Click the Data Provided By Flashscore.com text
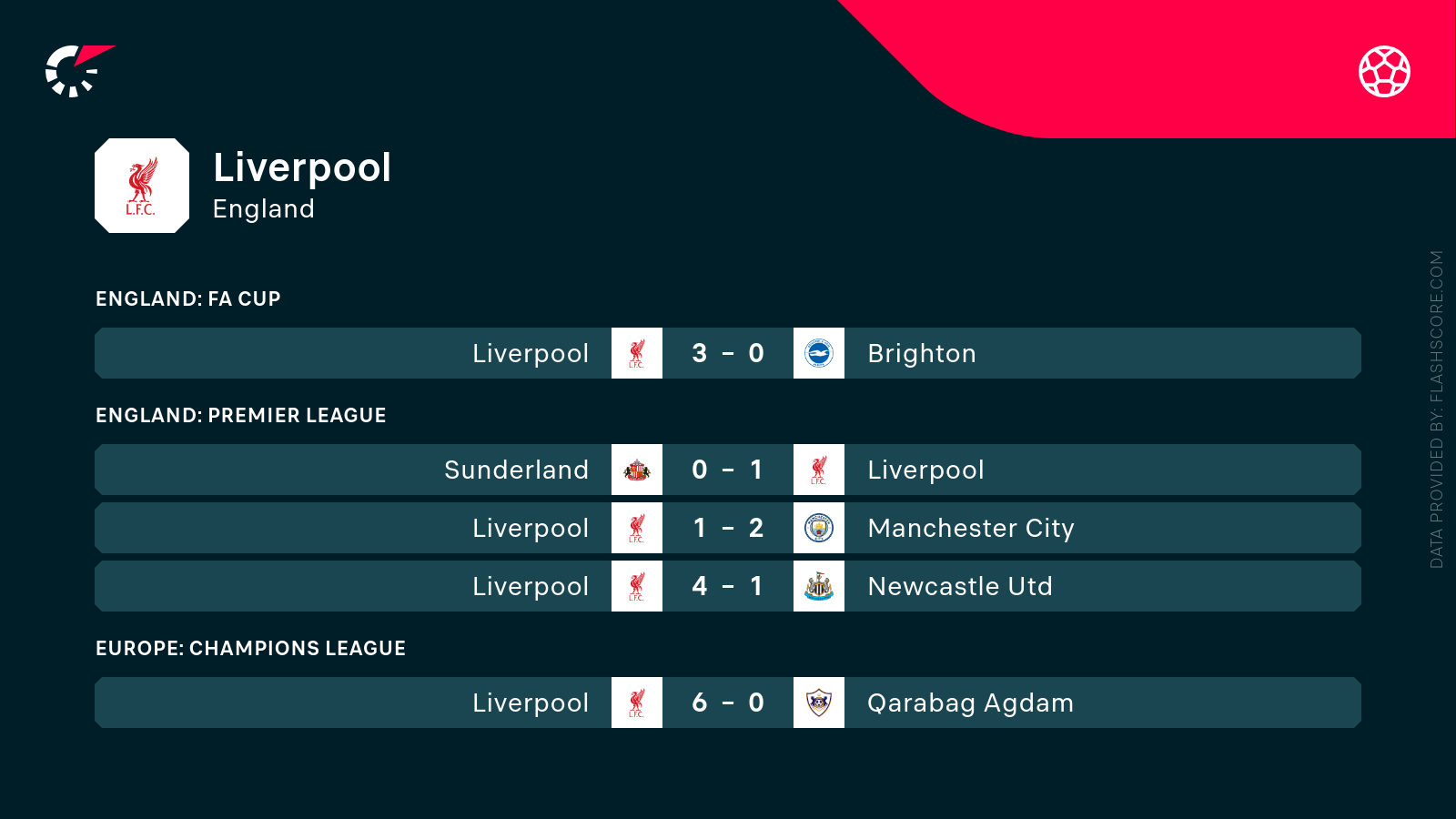Screen dimensions: 1456x819 pos(1437,409)
